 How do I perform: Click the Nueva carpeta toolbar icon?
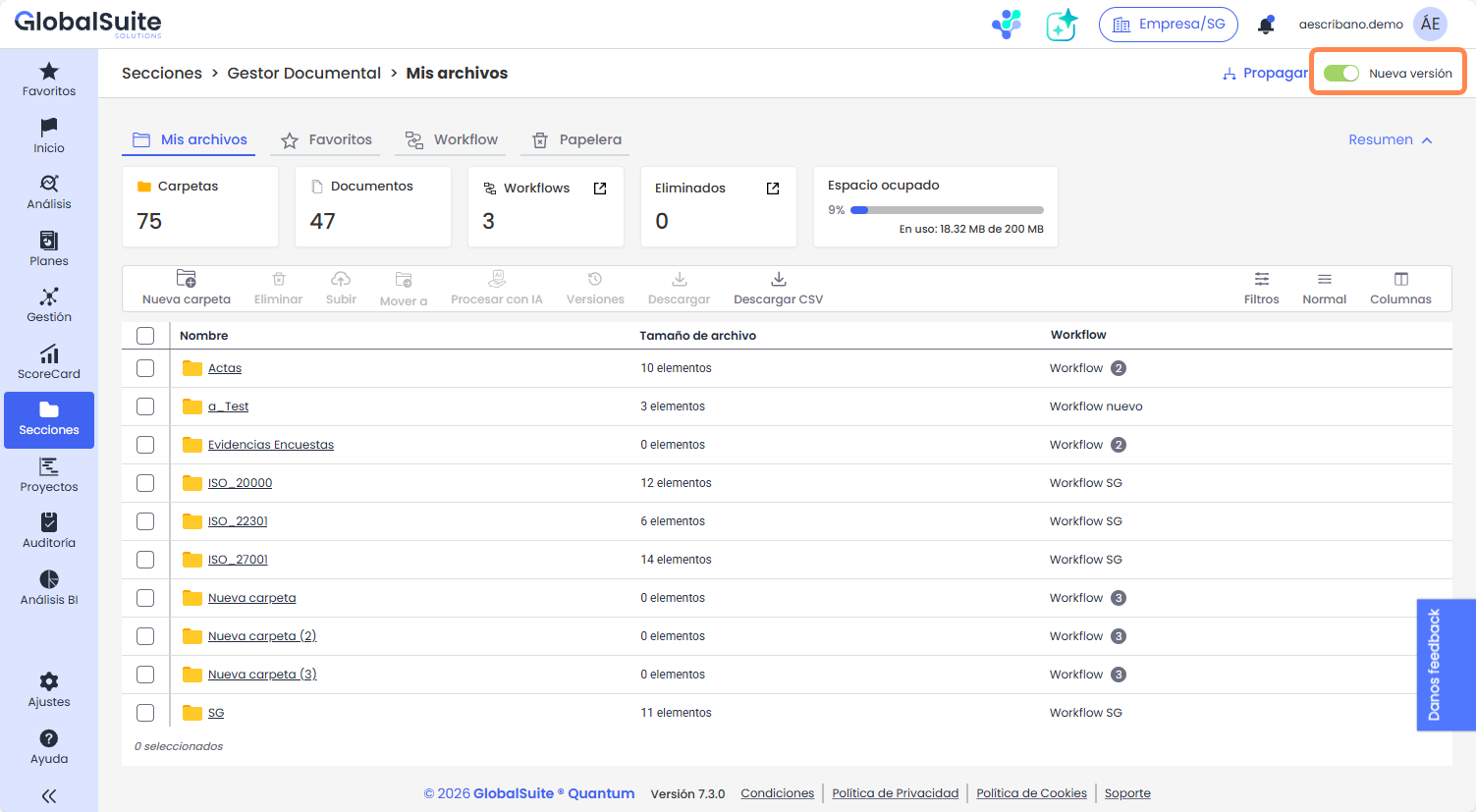pos(186,280)
